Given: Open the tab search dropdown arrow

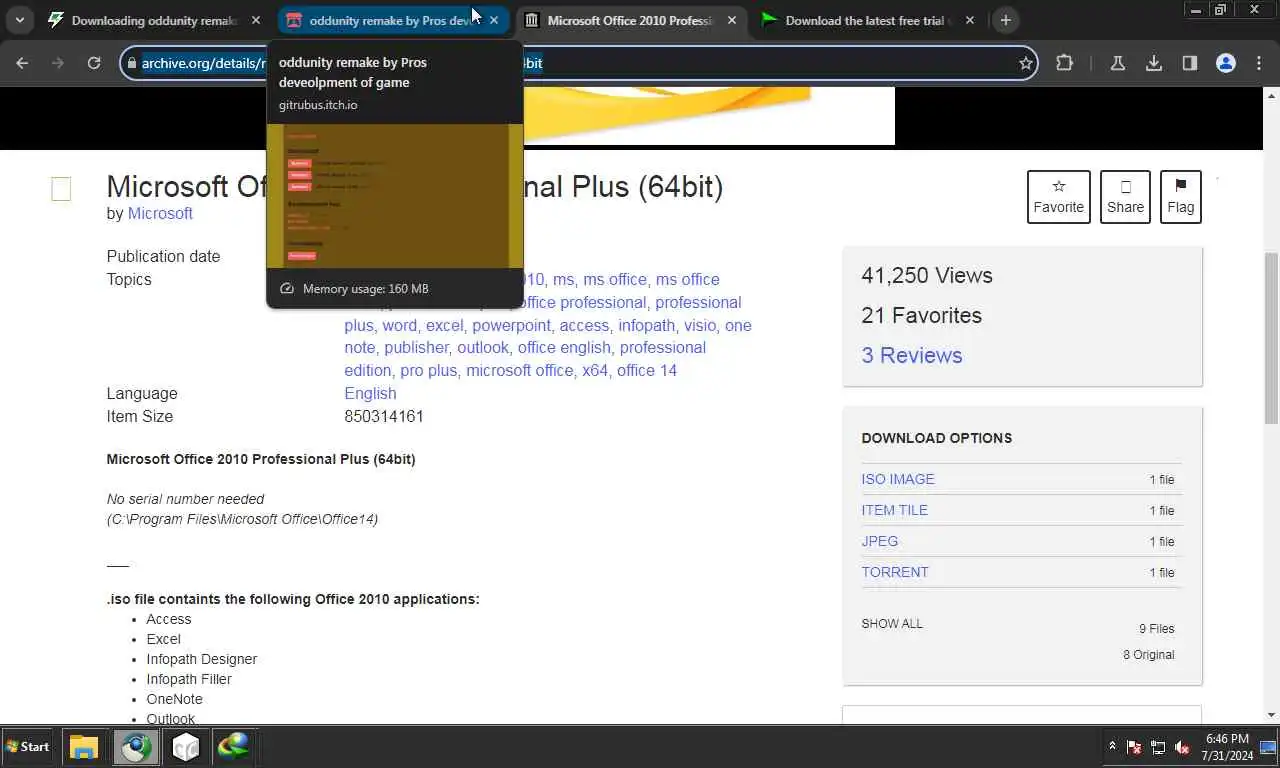Looking at the screenshot, I should tap(19, 20).
